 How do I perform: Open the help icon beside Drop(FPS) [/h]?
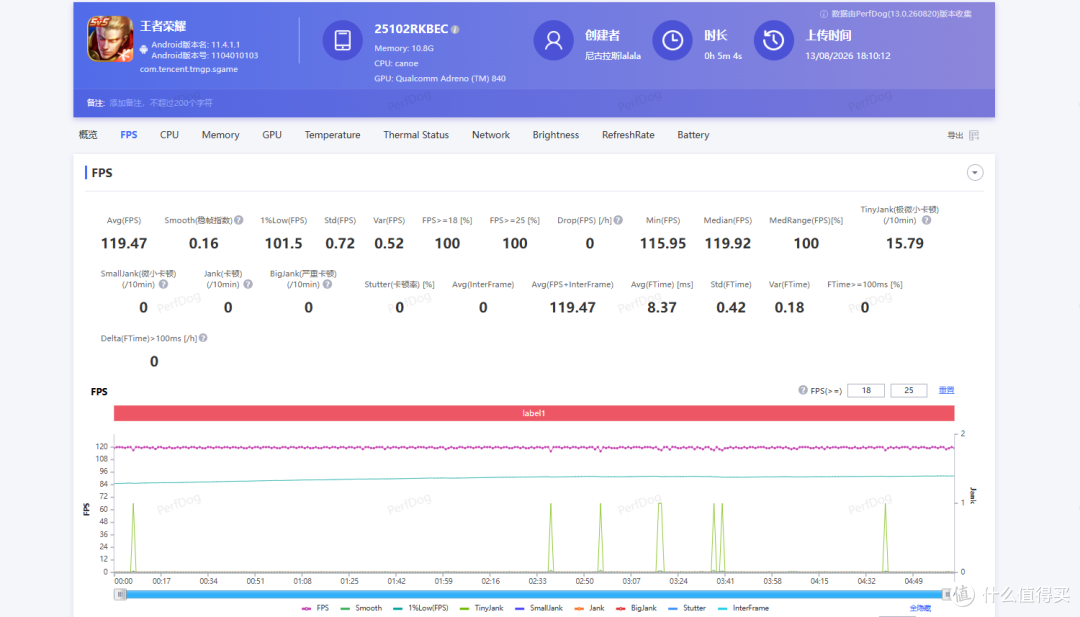618,220
